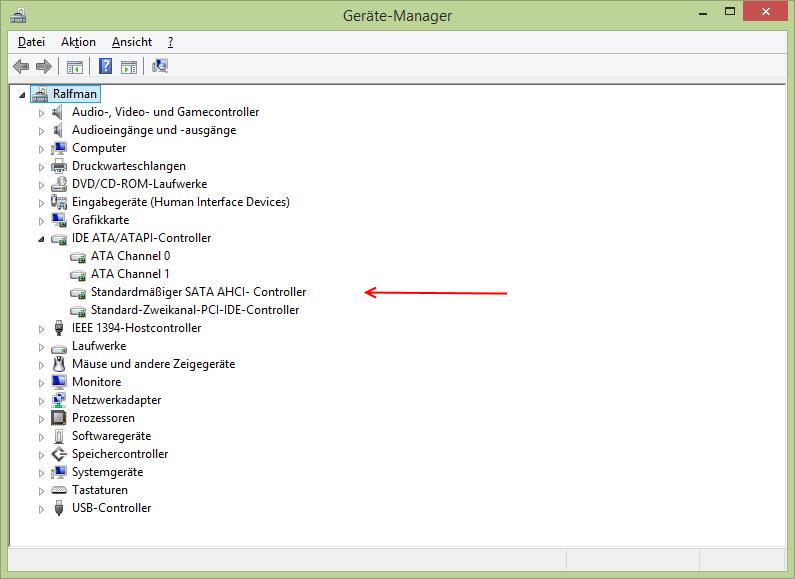Click the ATA Channel 1 device icon
Screen dimensions: 795x579
(78, 275)
